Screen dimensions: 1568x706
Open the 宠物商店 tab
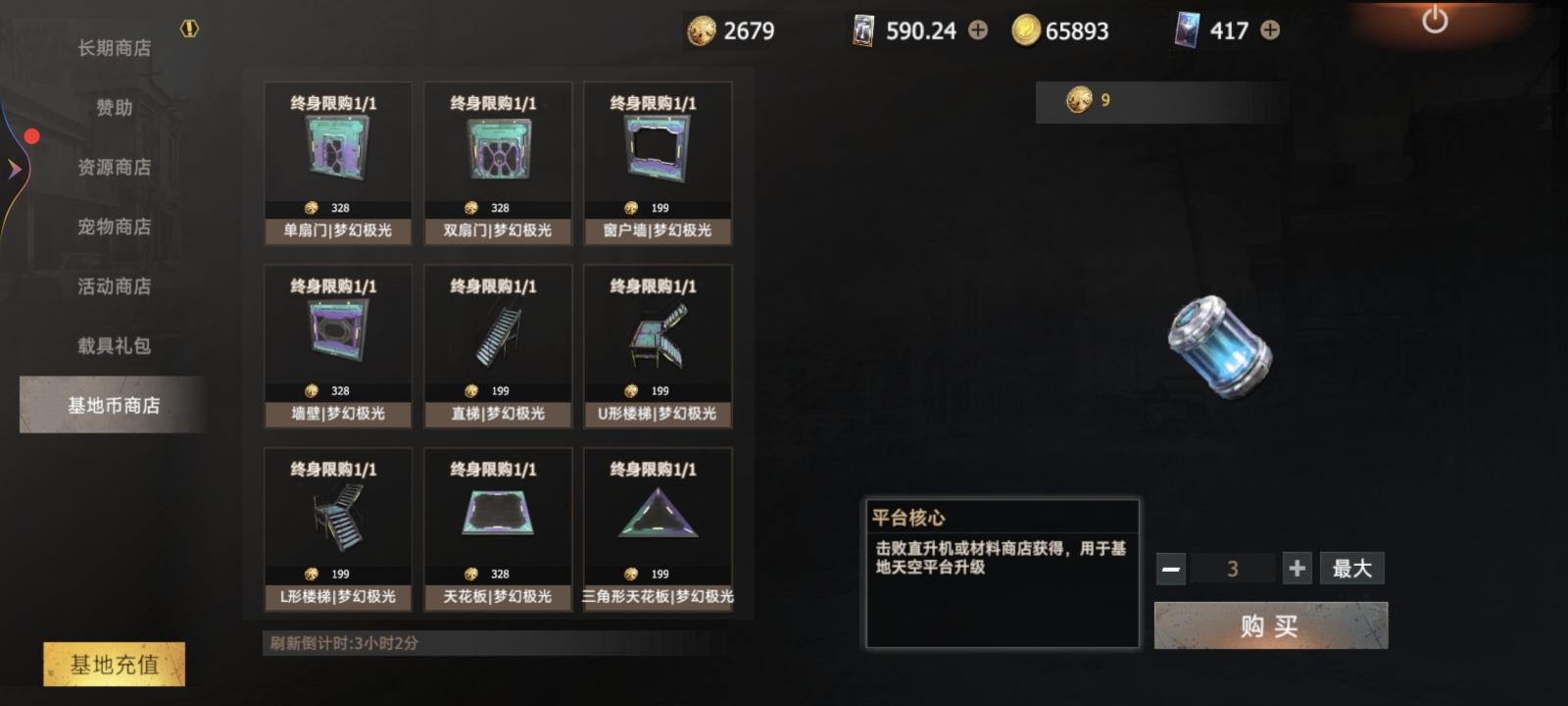tap(114, 227)
